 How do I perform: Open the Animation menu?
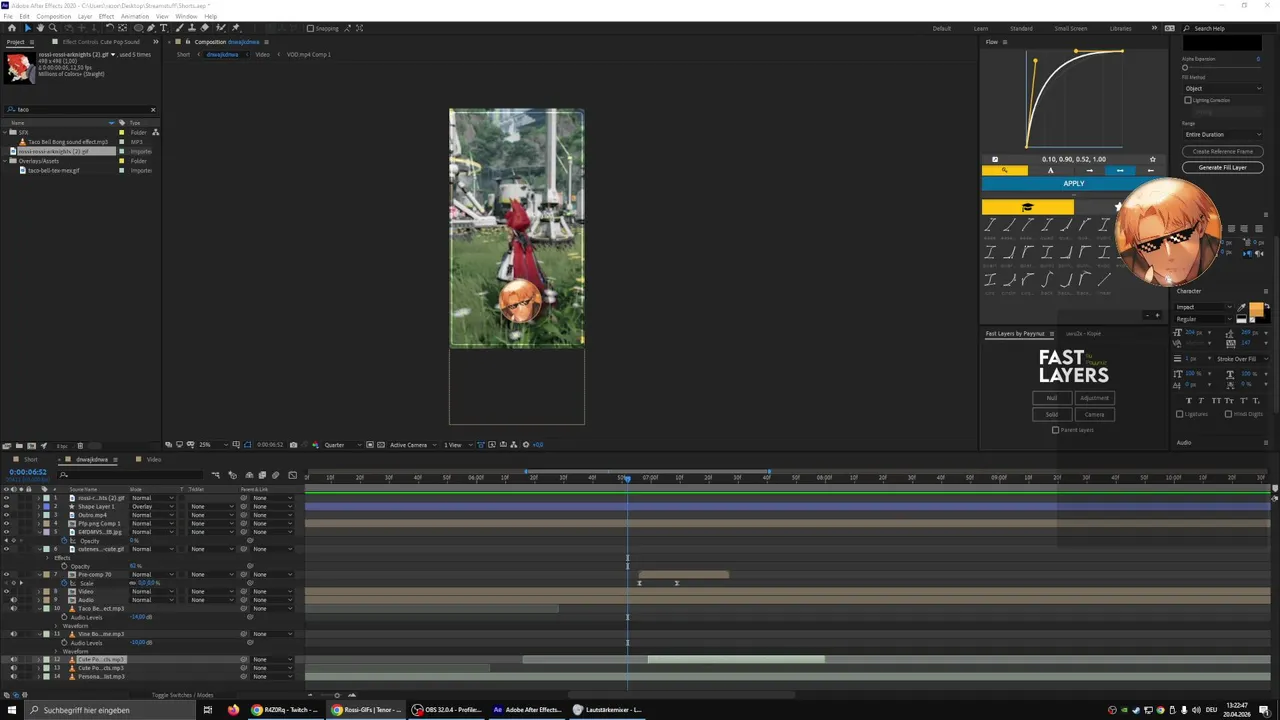pyautogui.click(x=134, y=16)
